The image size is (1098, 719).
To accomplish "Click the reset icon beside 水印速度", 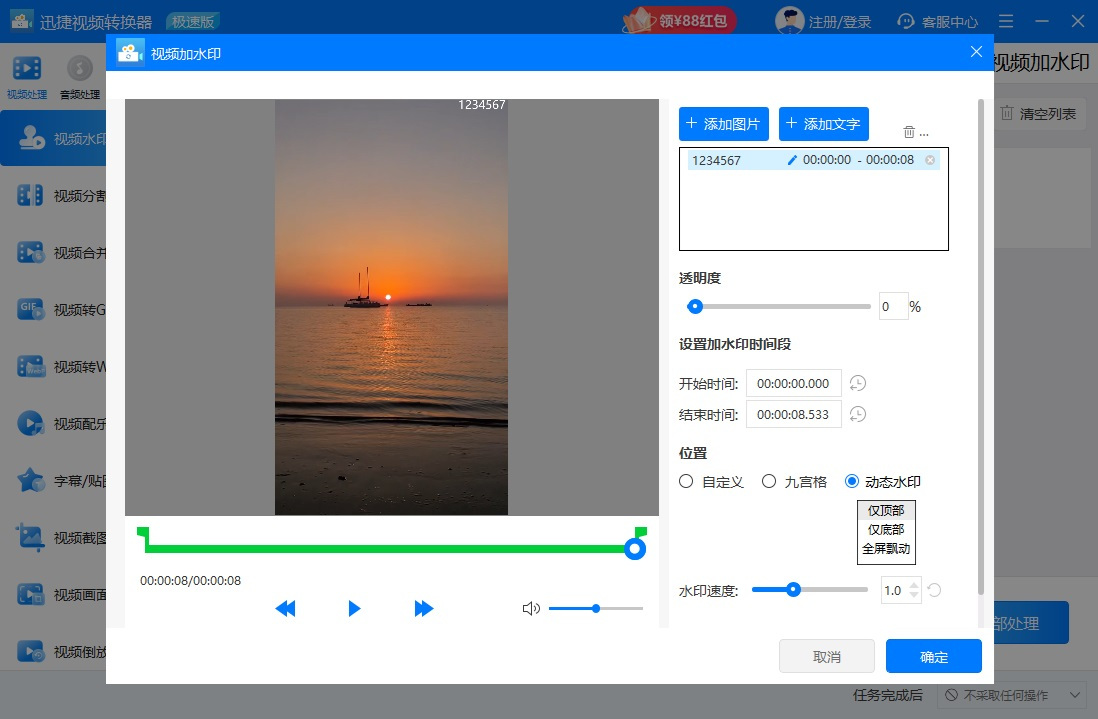I will coord(934,590).
